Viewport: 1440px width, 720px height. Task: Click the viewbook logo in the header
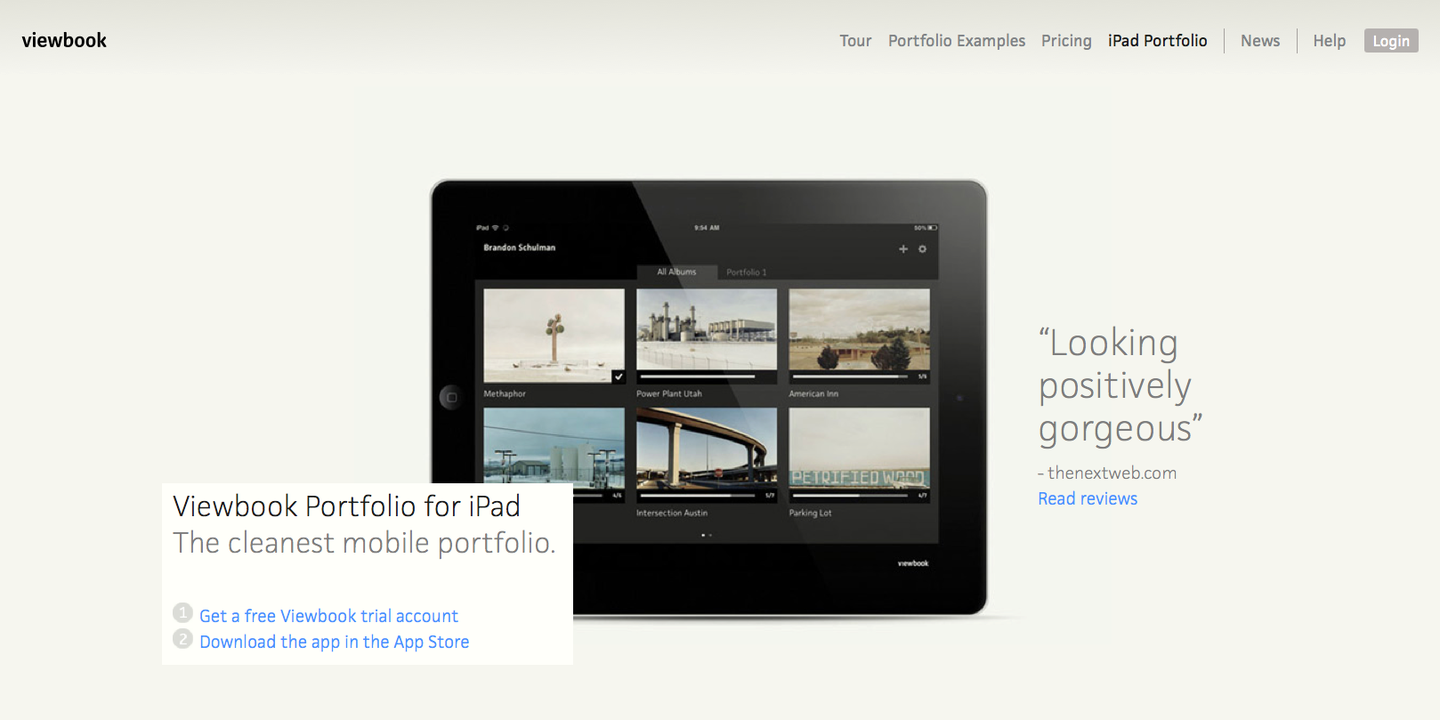[x=64, y=40]
